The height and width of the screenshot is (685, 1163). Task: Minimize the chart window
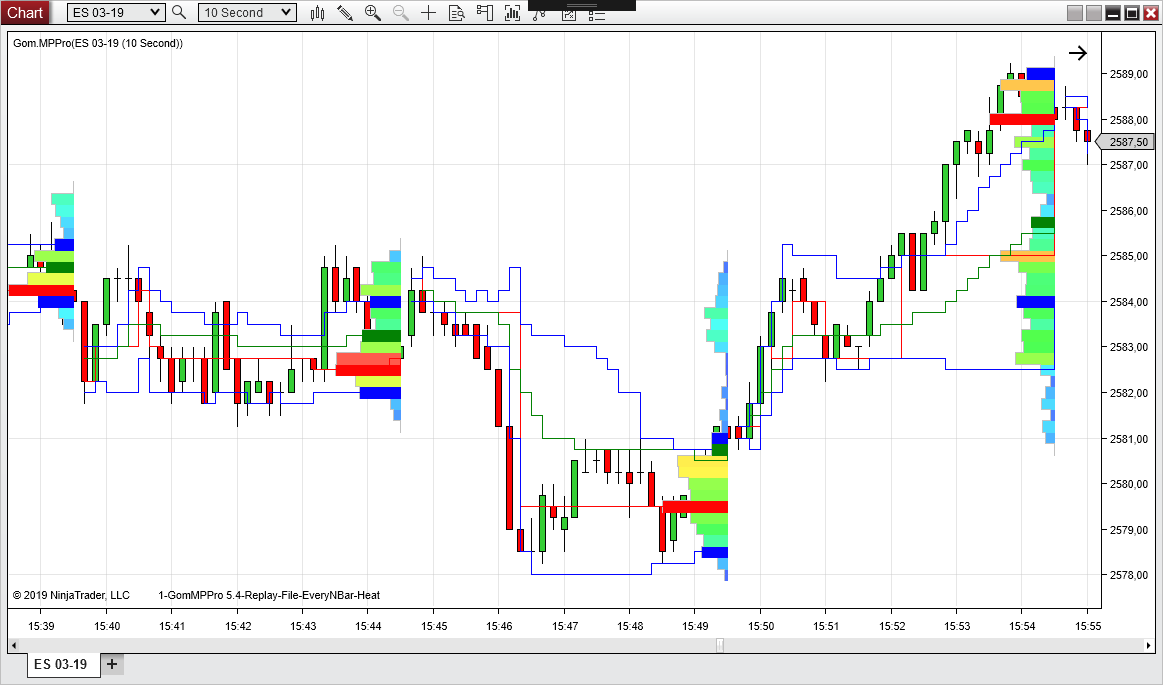1113,13
